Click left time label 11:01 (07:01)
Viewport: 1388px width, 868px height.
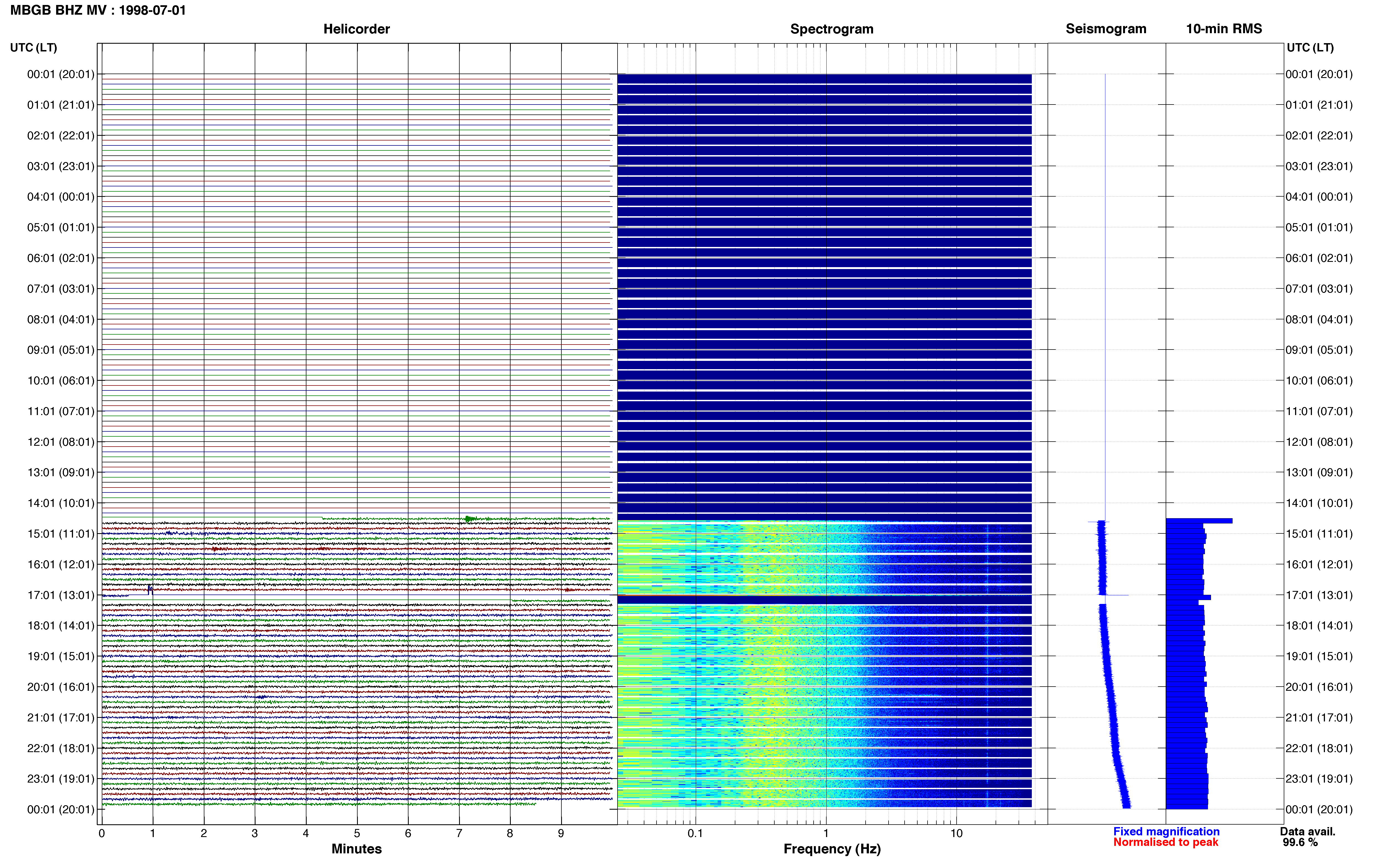pyautogui.click(x=61, y=411)
